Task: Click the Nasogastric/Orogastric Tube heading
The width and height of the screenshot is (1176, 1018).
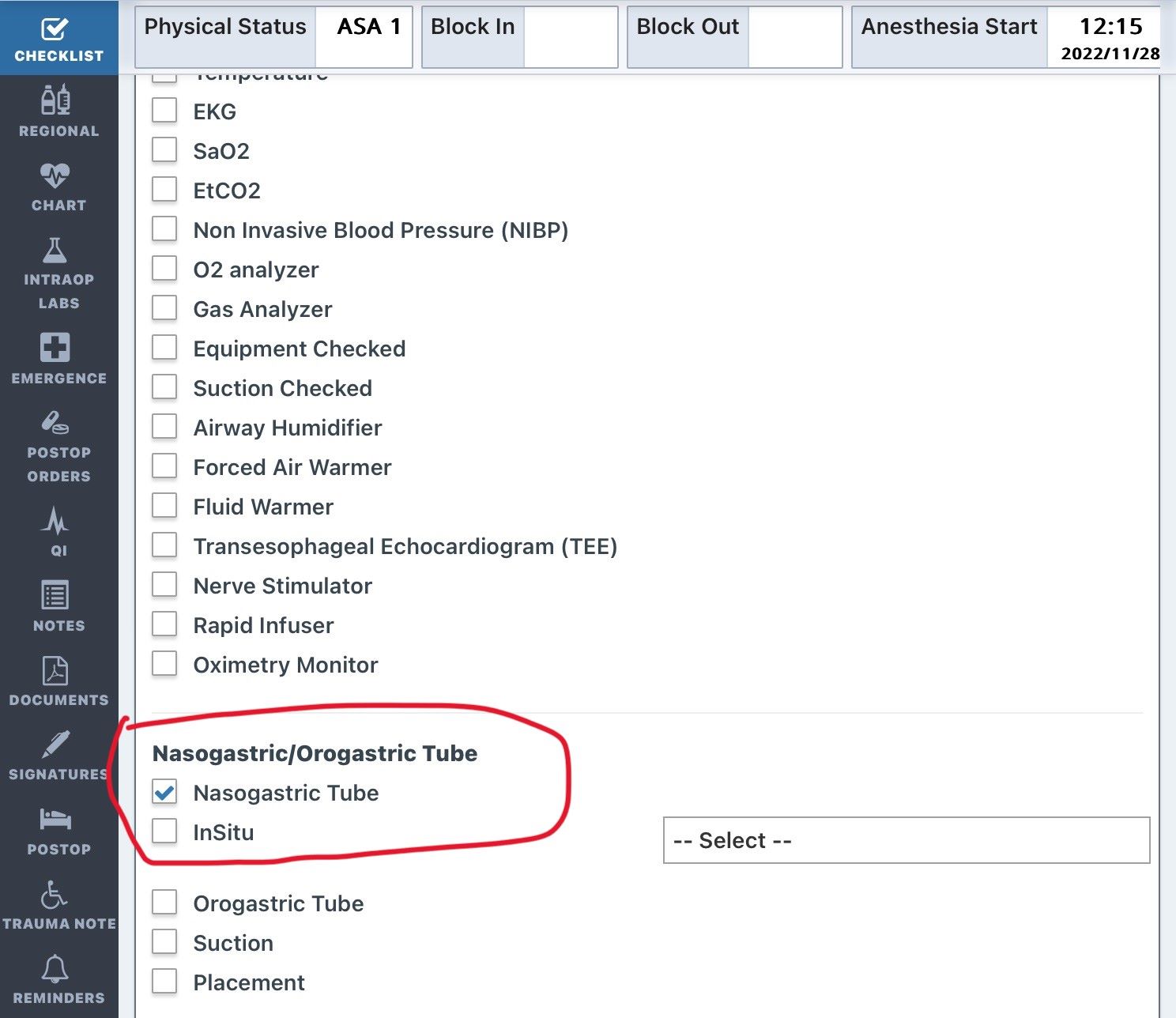Action: (x=315, y=753)
